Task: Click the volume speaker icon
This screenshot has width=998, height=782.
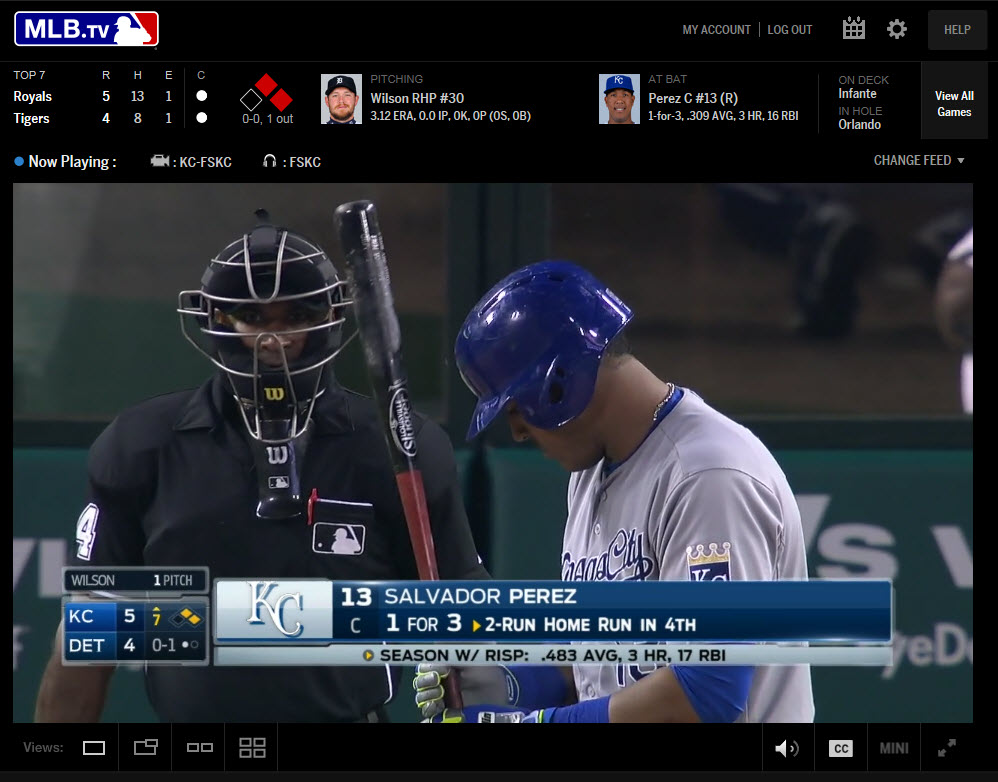Action: 787,748
